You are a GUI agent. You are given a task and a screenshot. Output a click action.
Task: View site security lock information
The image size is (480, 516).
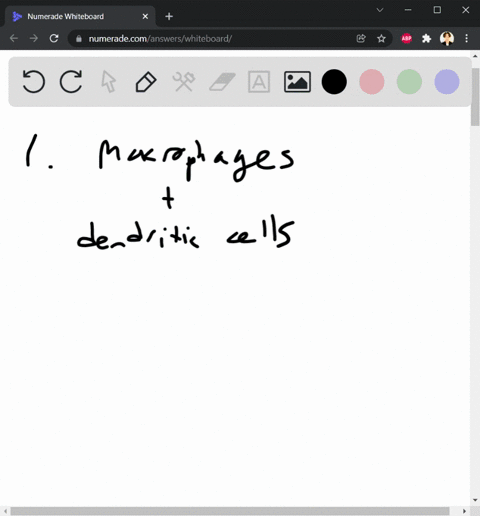click(79, 39)
